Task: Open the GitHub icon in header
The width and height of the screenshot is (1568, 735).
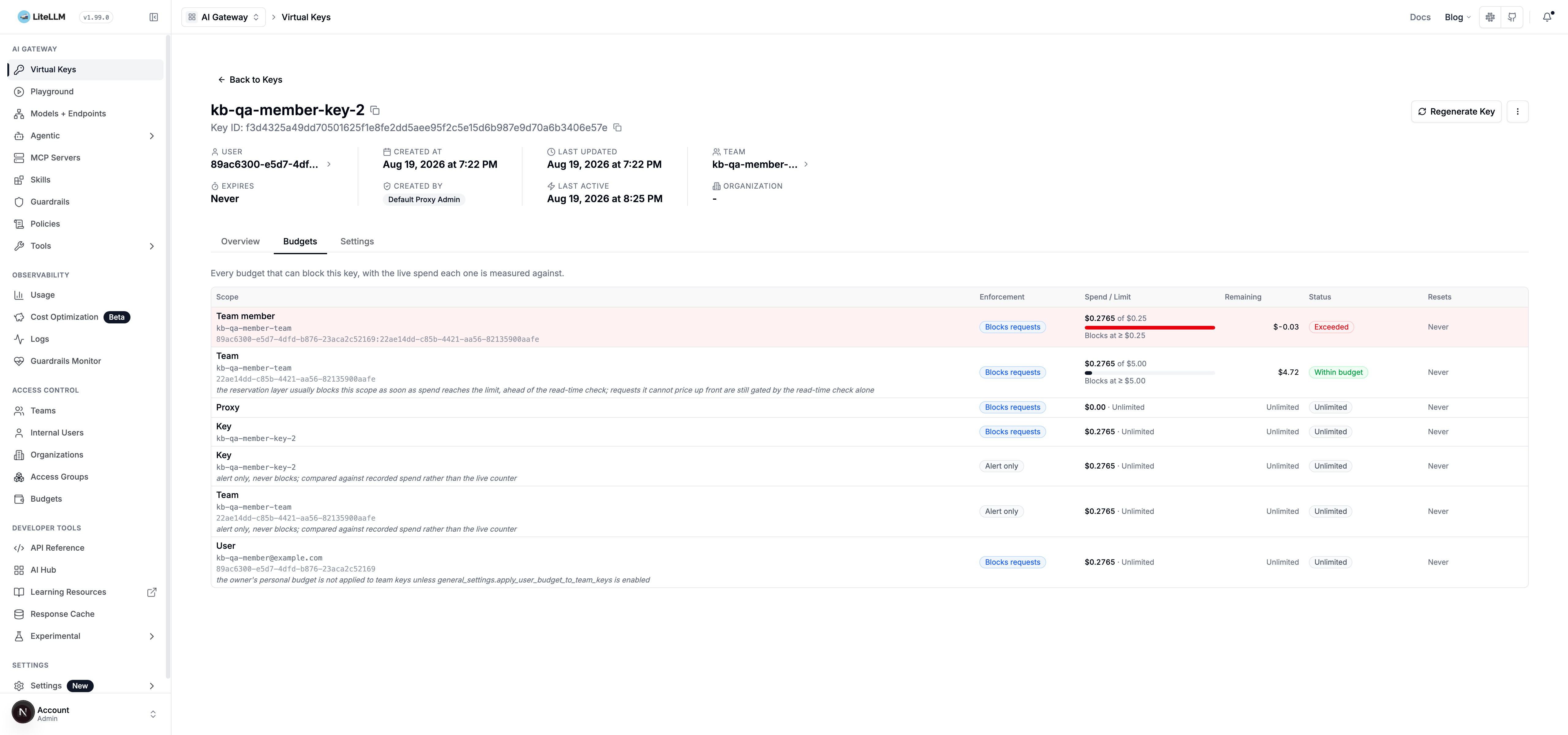Action: [1512, 17]
